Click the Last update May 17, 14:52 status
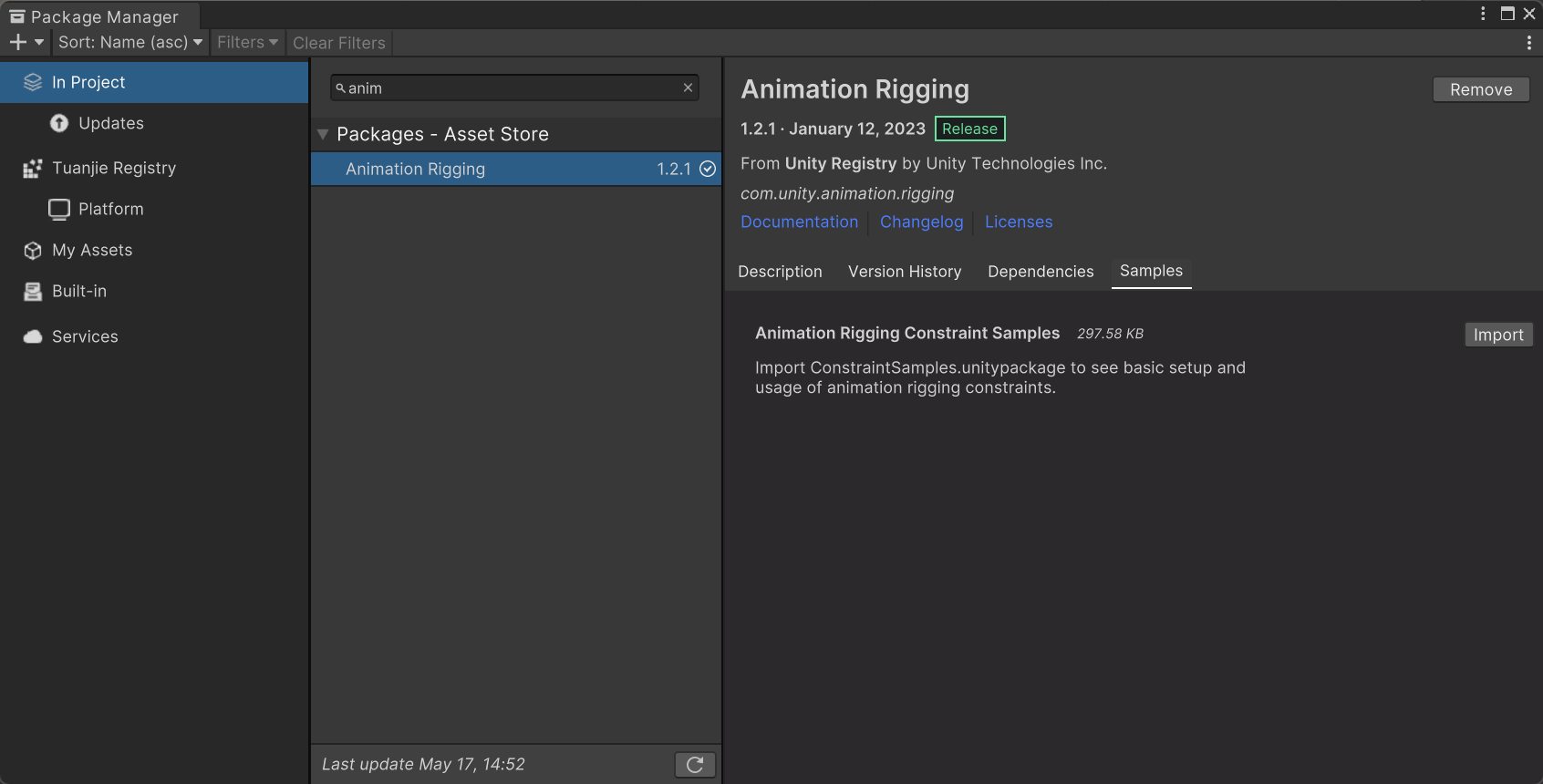Viewport: 1543px width, 784px height. 423,764
